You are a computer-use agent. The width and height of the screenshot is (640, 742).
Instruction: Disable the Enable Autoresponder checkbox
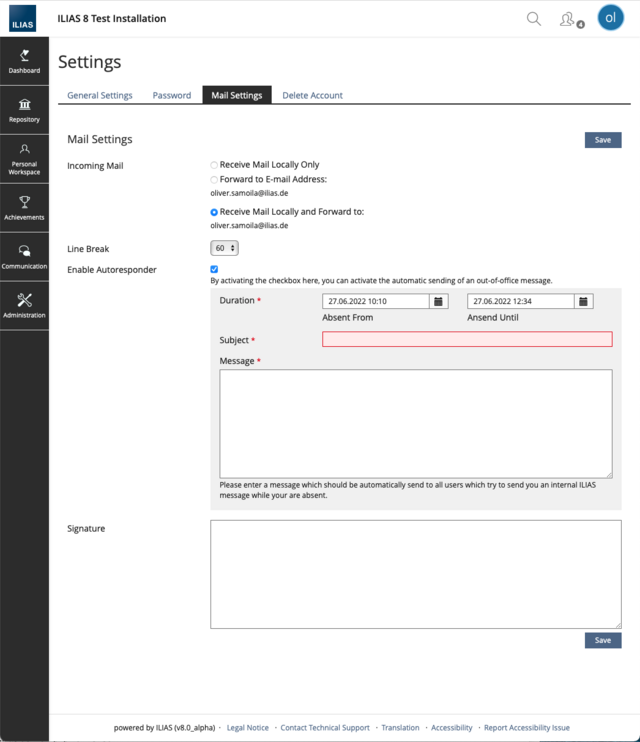click(x=214, y=269)
